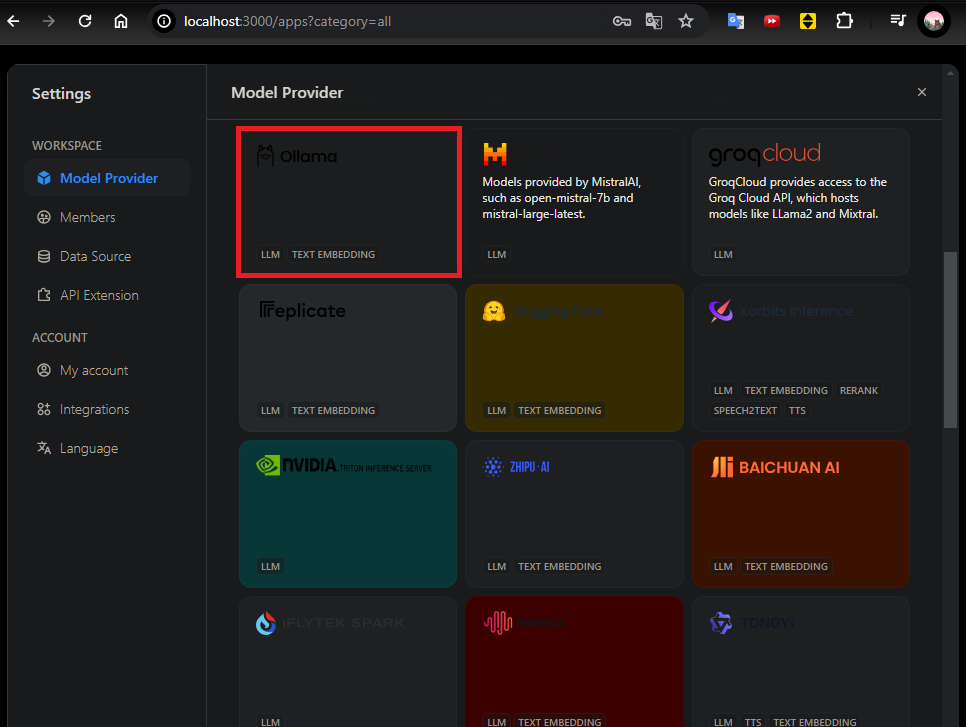Click the API Extension puzzle icon

coord(44,295)
